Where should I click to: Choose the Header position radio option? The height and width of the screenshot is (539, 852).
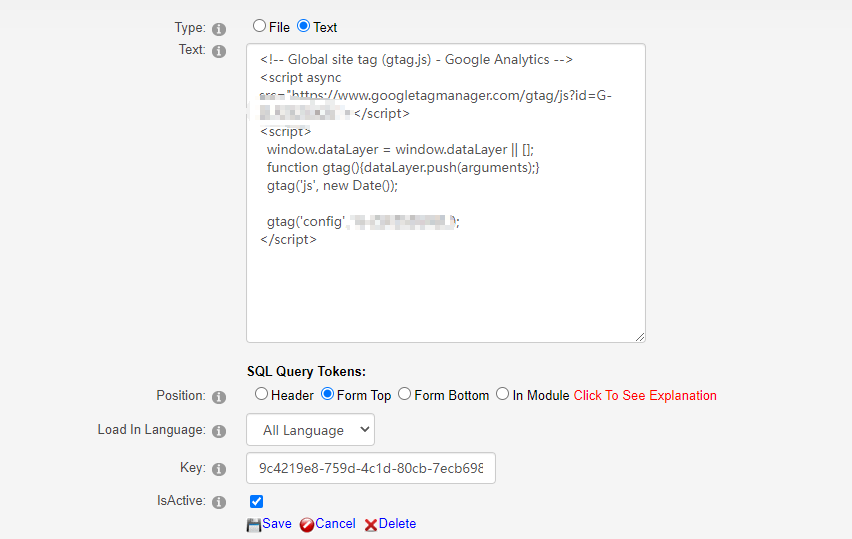(x=261, y=394)
